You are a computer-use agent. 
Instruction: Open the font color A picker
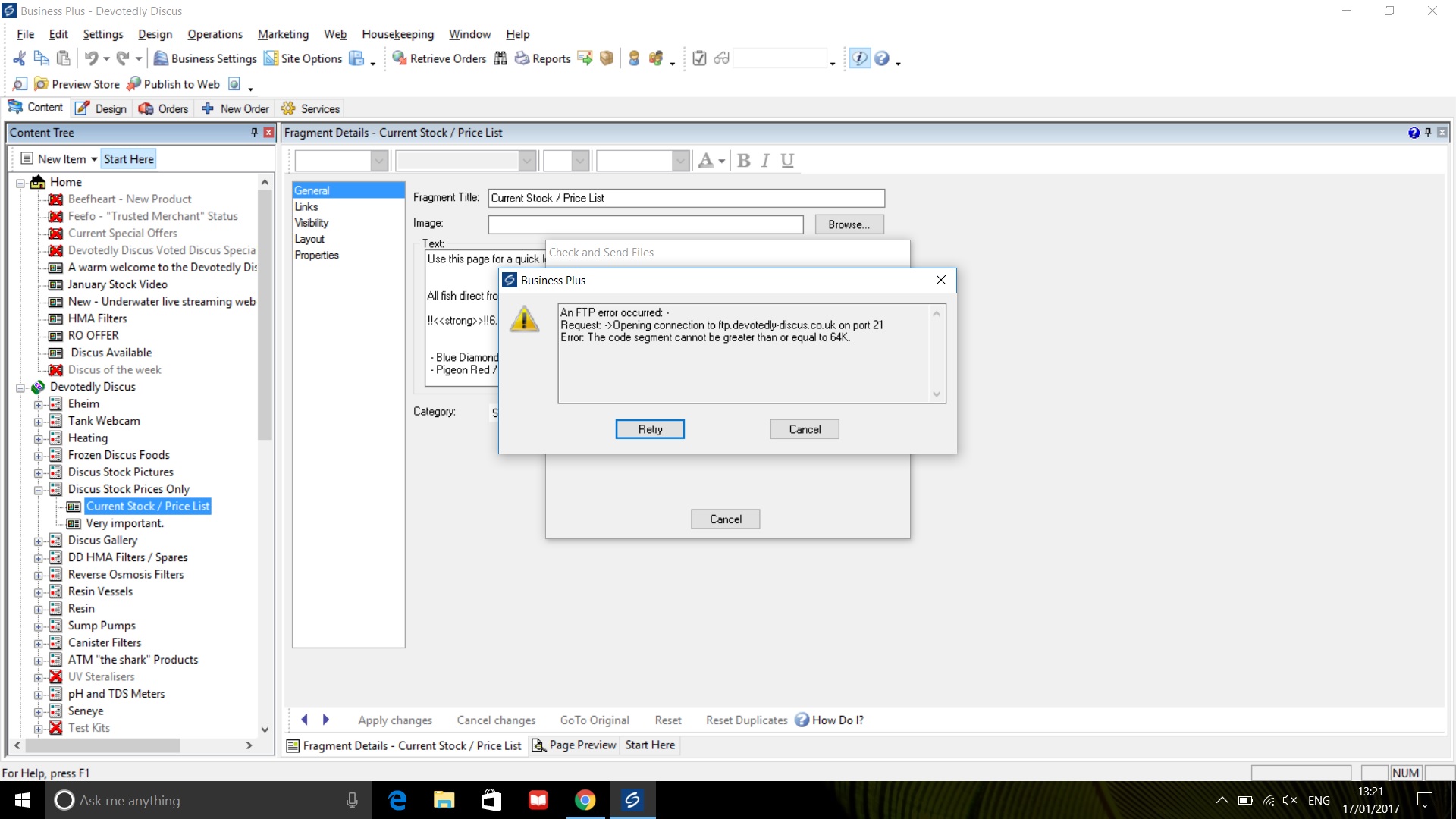(706, 161)
